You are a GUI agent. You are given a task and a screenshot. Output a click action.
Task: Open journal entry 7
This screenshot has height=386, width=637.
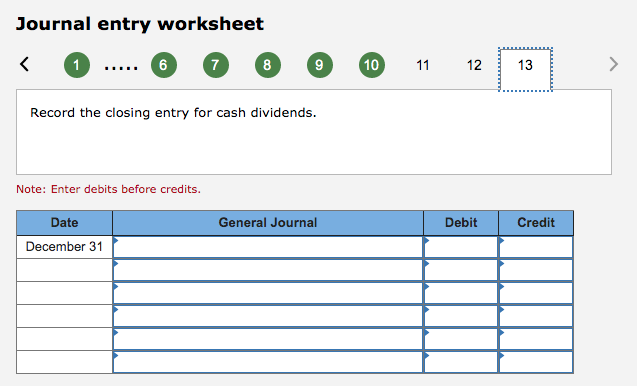pos(216,65)
